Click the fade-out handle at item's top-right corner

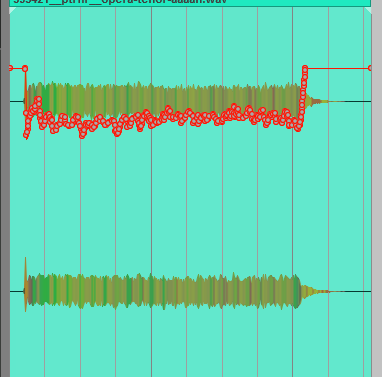(x=368, y=11)
